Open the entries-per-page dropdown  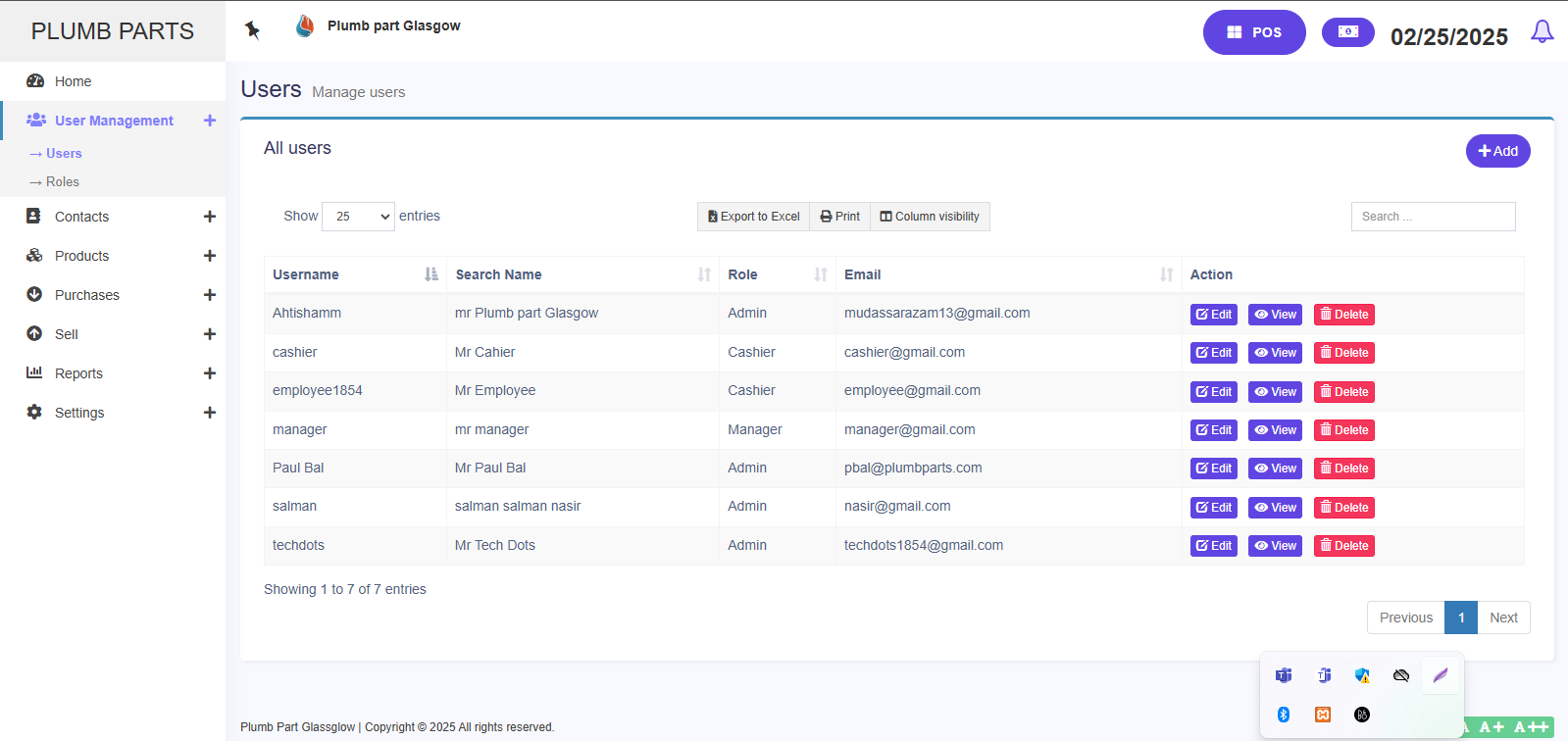[x=358, y=217]
